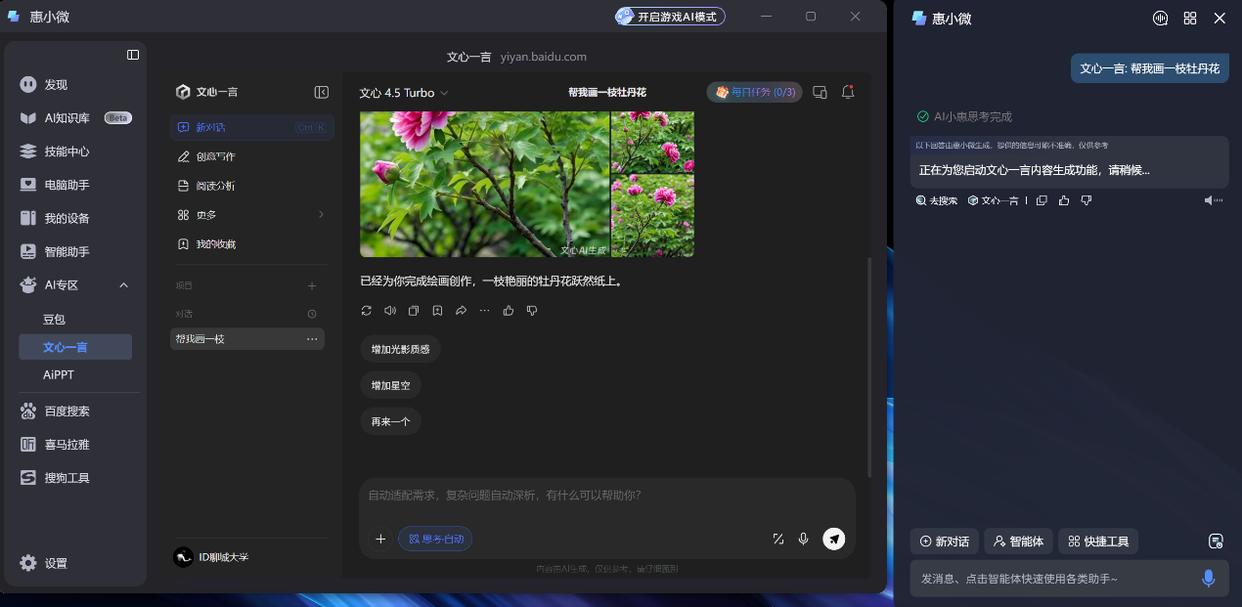Click the plus attachment icon in chat input

click(x=381, y=539)
